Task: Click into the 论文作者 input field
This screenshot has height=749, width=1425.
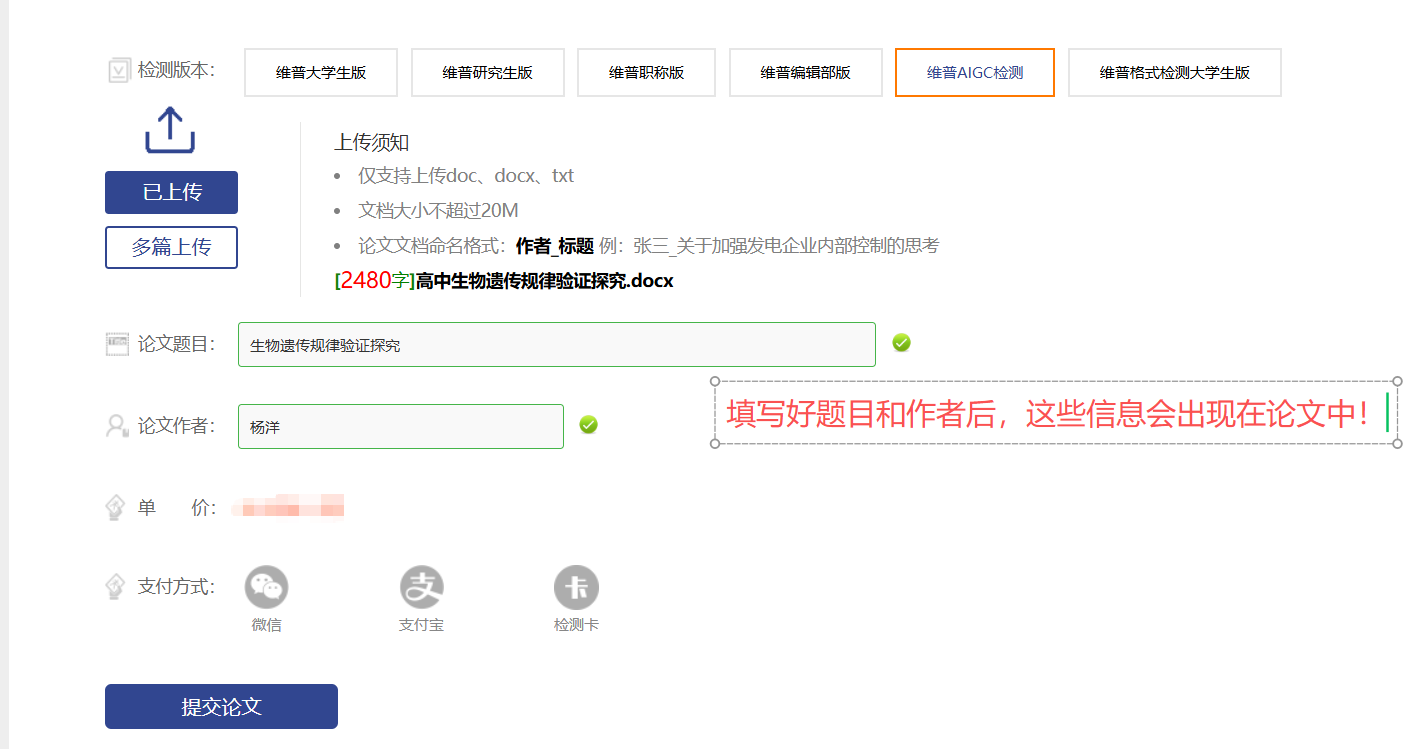Action: point(400,427)
